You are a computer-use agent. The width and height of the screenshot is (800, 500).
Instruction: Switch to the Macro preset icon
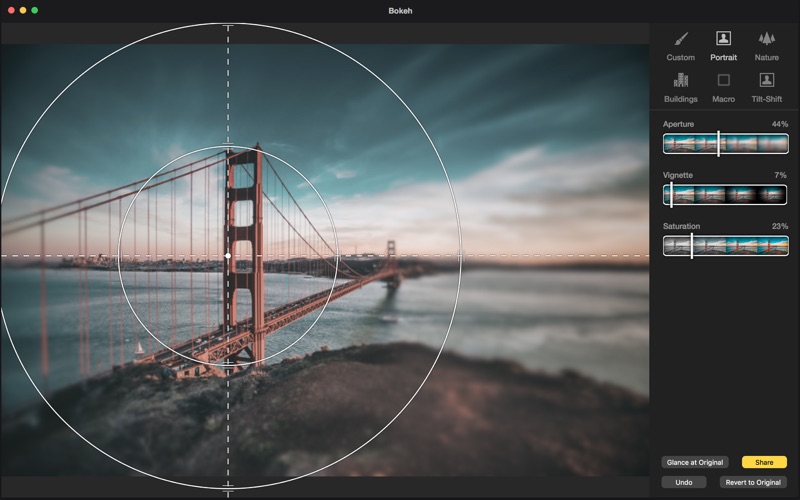coord(723,80)
